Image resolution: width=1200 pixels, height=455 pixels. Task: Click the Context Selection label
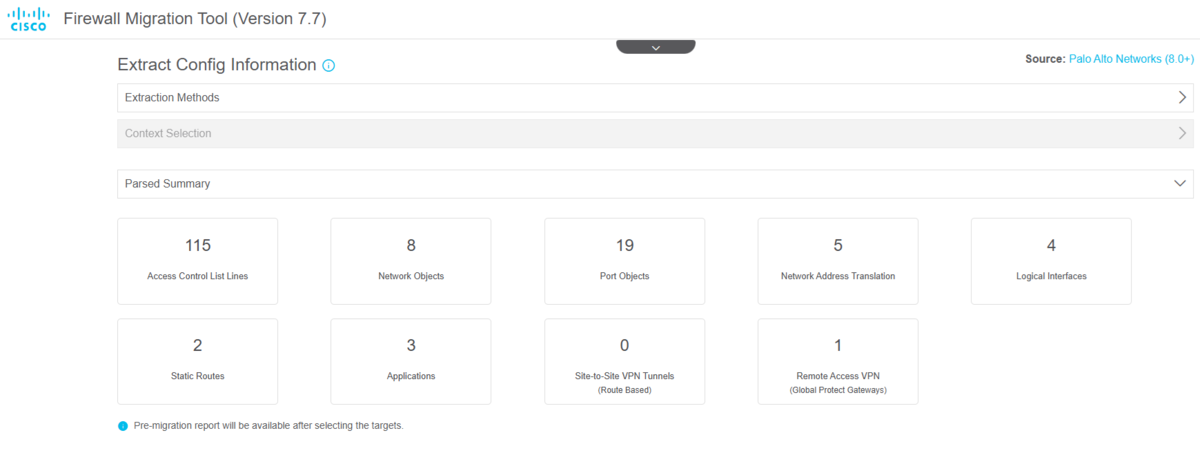(x=168, y=133)
